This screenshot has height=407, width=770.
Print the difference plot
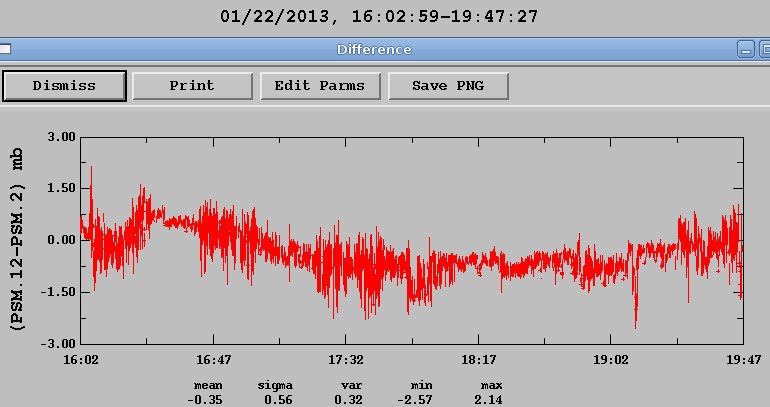(192, 86)
